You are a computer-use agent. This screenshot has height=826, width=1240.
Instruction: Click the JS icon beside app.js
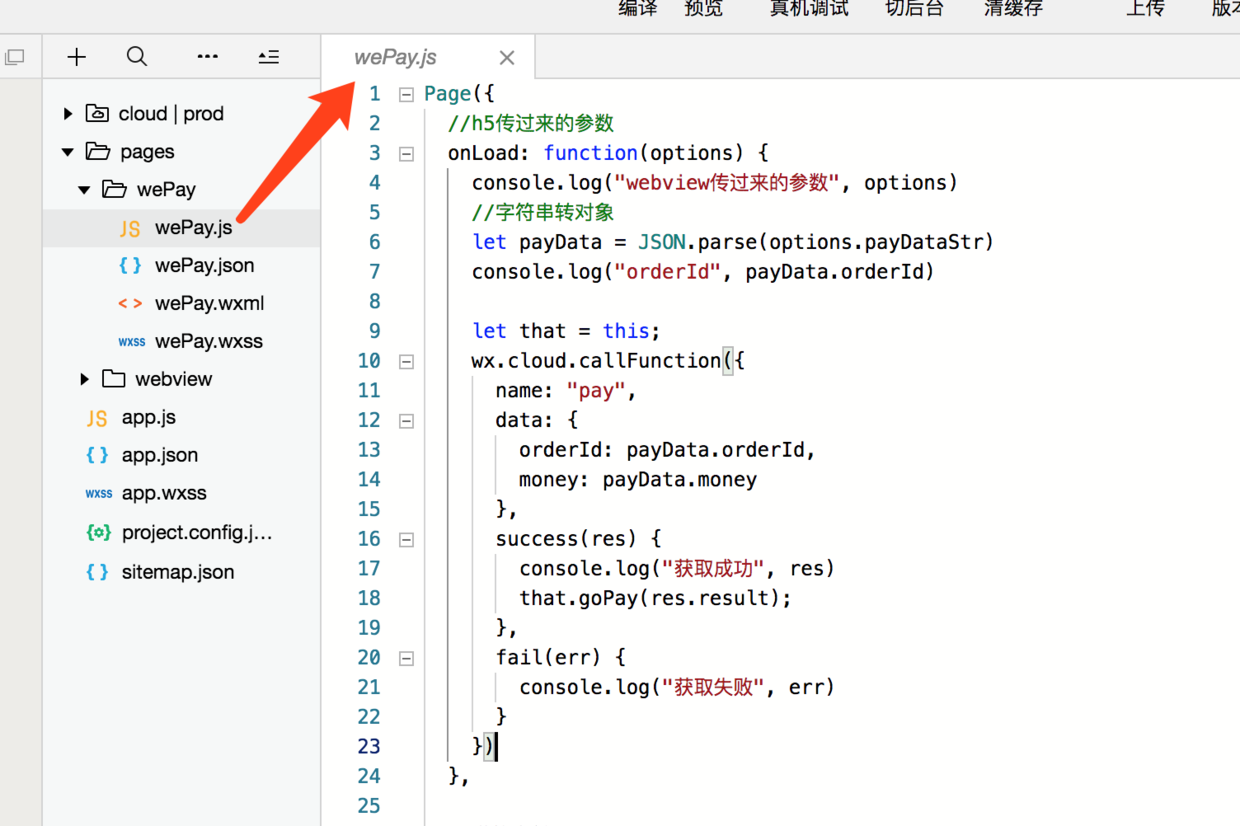pyautogui.click(x=97, y=418)
